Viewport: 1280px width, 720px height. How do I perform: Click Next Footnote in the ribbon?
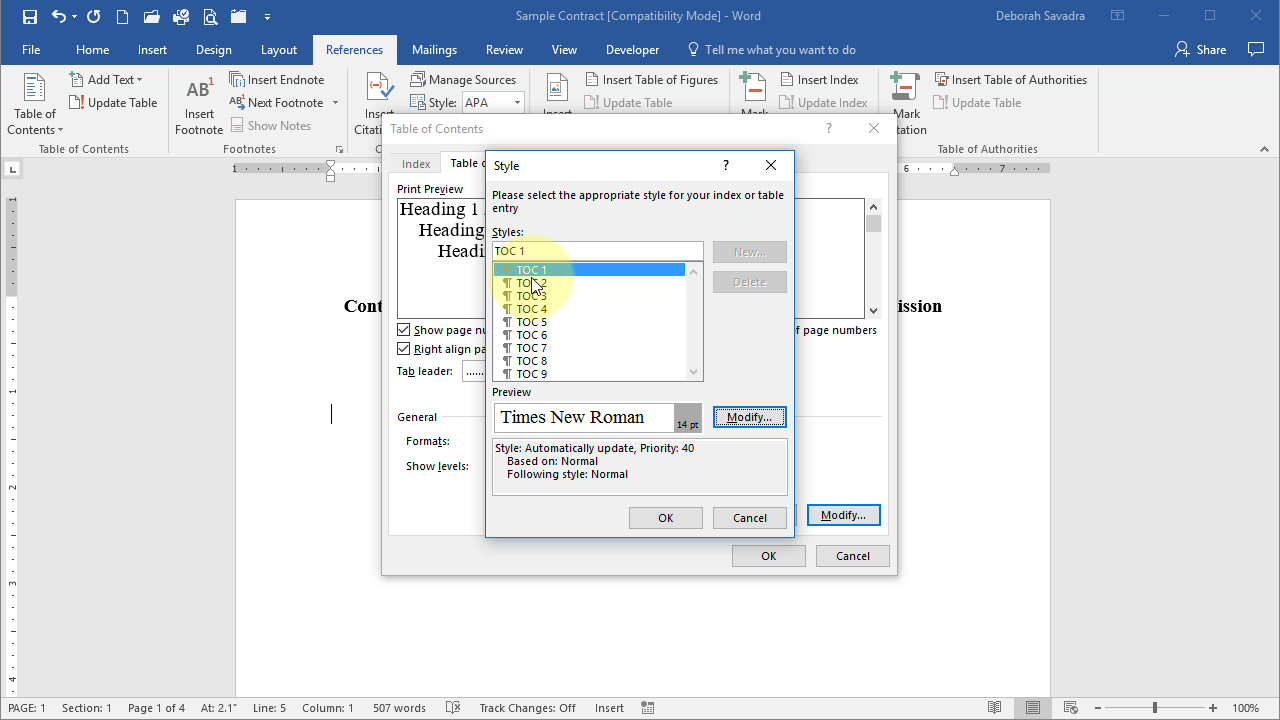pyautogui.click(x=276, y=103)
